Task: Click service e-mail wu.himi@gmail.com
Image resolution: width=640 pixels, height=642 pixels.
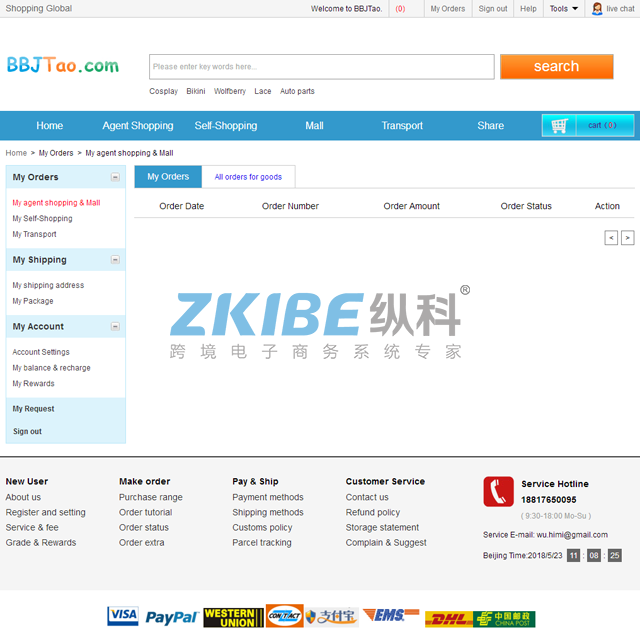Action: [x=572, y=535]
